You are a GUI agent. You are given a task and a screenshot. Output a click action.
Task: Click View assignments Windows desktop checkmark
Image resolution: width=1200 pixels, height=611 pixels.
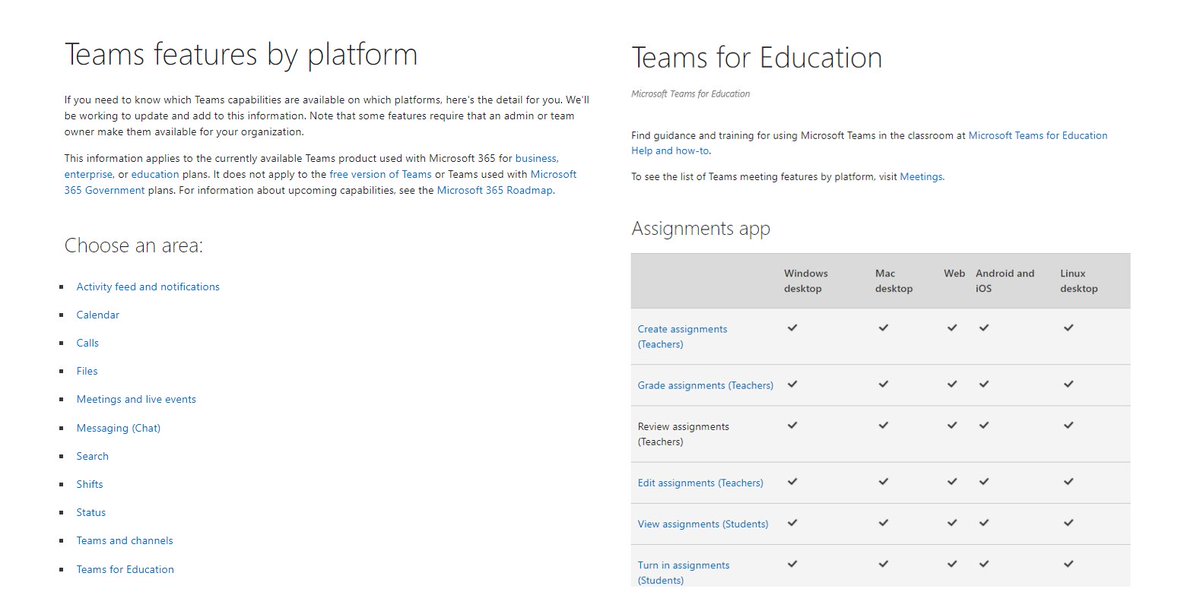click(x=793, y=523)
